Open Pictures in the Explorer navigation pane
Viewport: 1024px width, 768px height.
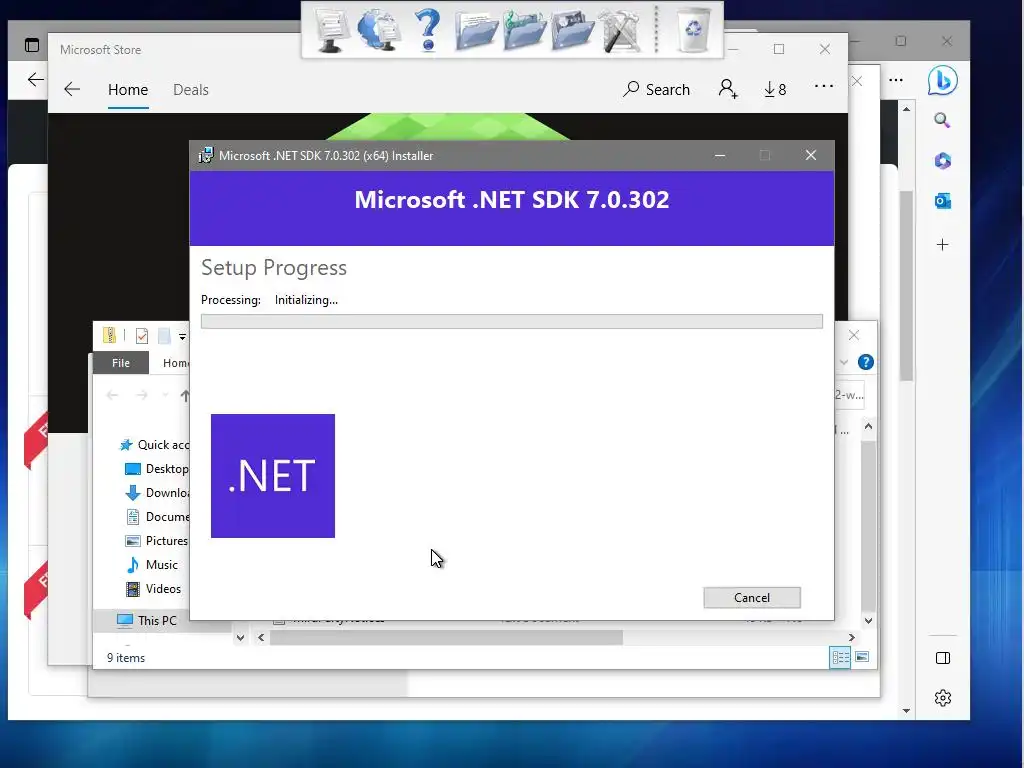click(156, 541)
